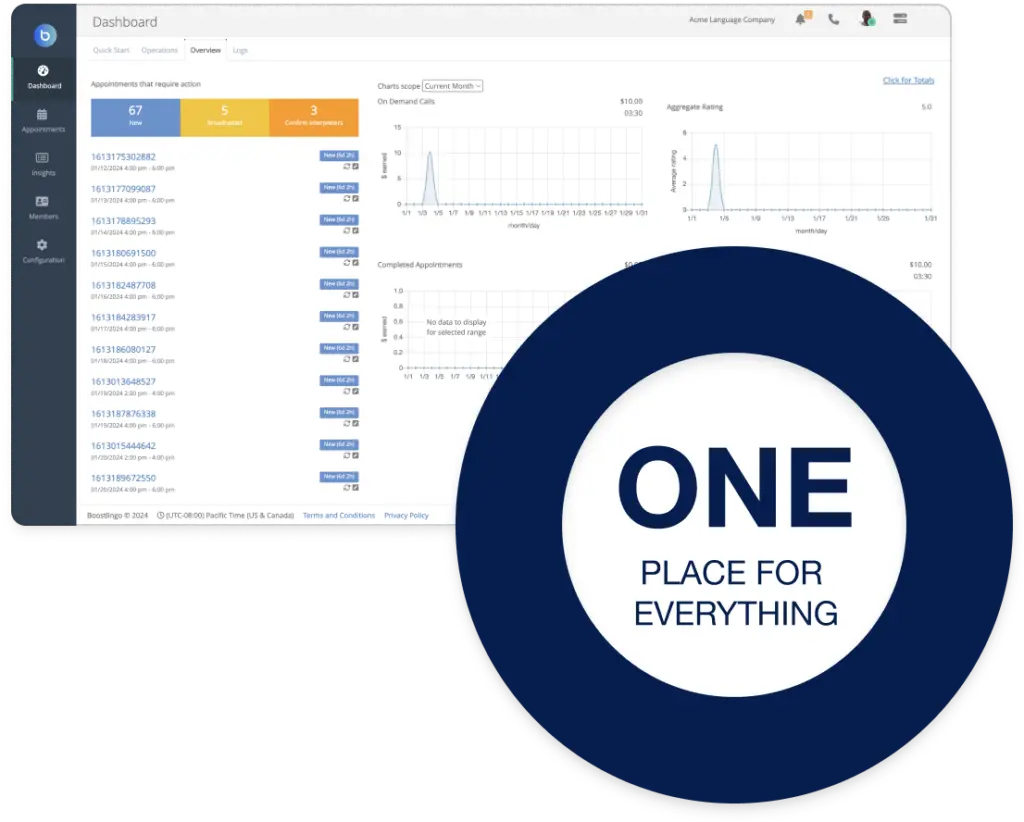1024x822 pixels.
Task: Open appointment link 1613178895293
Action: pos(123,221)
